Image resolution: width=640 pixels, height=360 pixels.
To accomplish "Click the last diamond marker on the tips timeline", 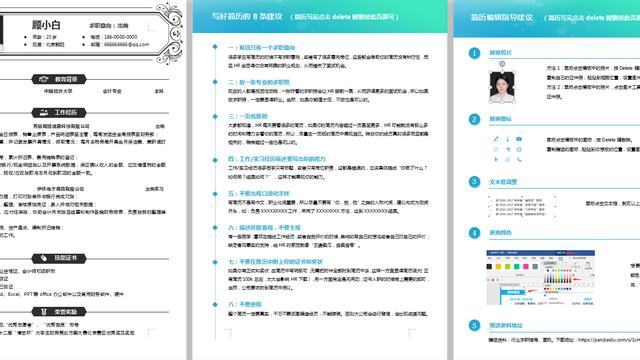I will [x=215, y=304].
